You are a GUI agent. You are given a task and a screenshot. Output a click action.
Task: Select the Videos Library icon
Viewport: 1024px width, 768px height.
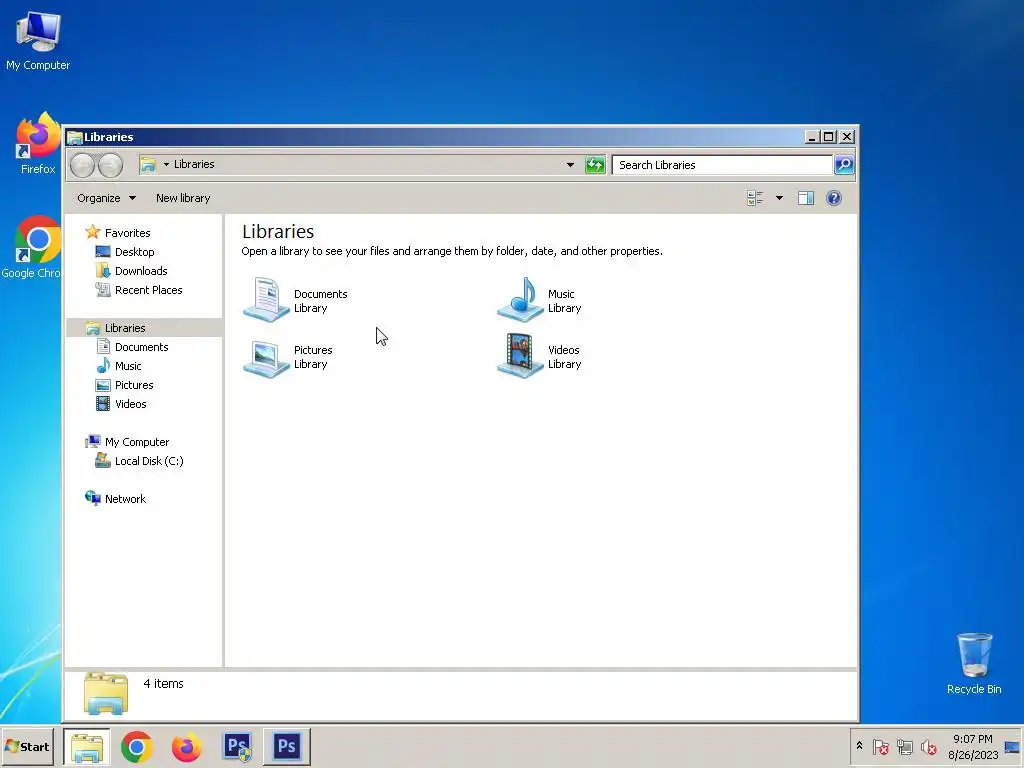pyautogui.click(x=520, y=356)
